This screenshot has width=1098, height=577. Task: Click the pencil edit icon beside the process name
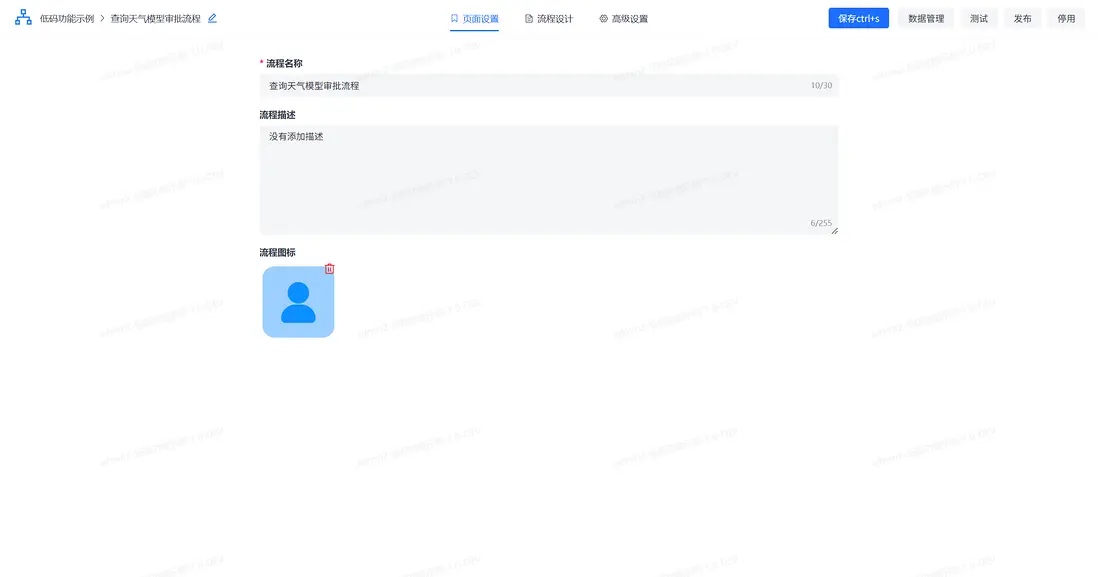point(212,18)
